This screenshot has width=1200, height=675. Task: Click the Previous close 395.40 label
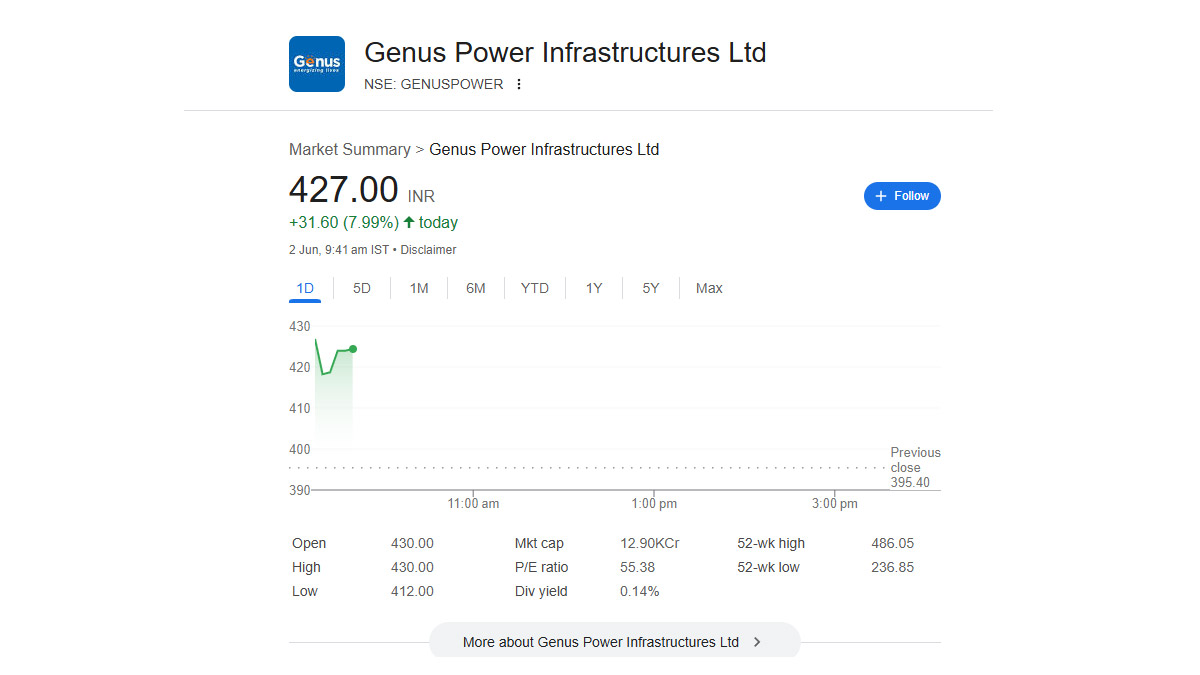point(914,467)
